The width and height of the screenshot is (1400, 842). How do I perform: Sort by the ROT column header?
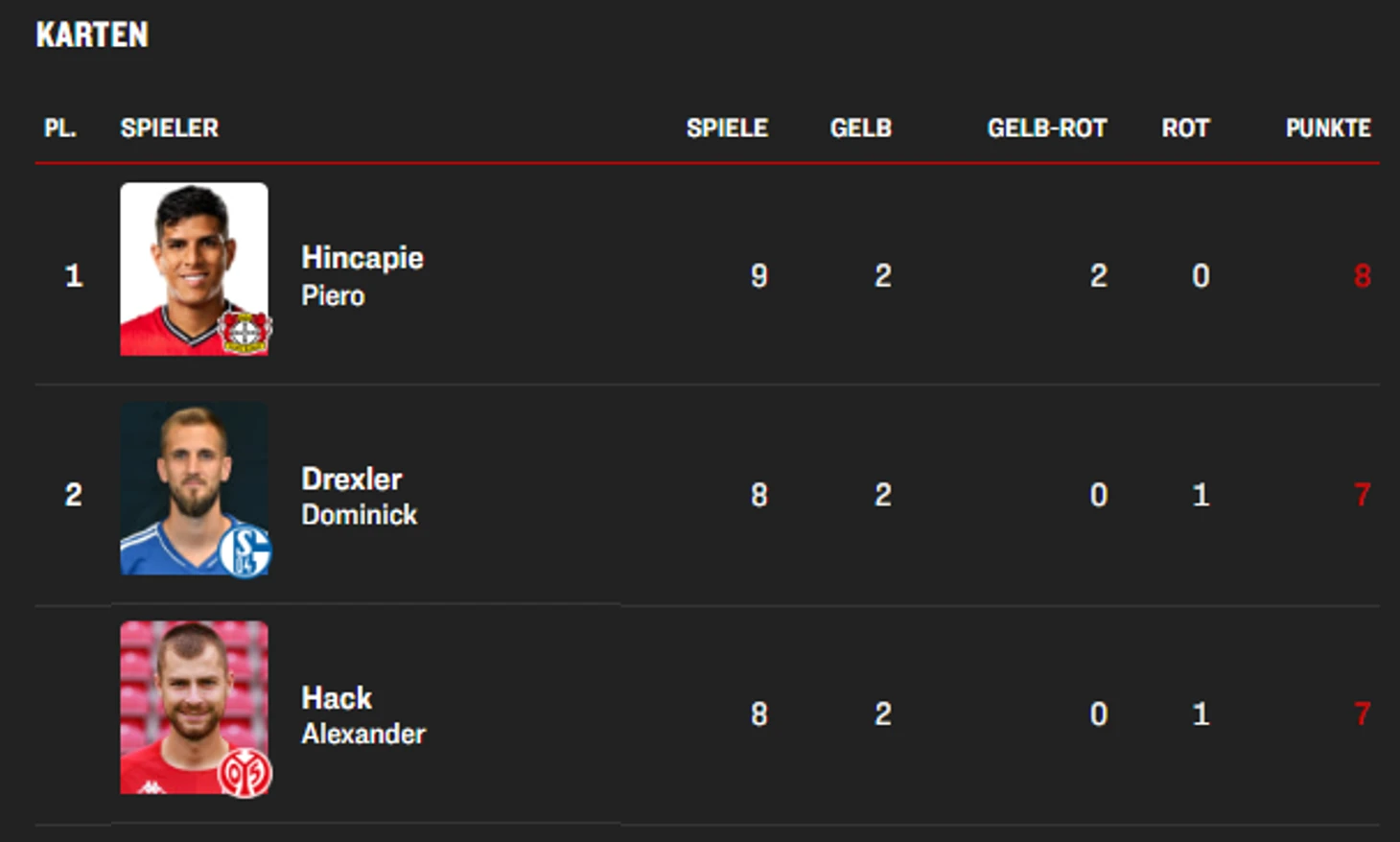pyautogui.click(x=1185, y=129)
